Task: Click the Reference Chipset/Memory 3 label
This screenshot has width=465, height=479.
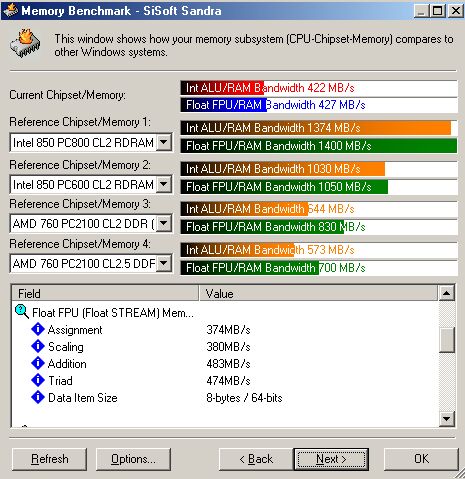Action: [x=80, y=204]
